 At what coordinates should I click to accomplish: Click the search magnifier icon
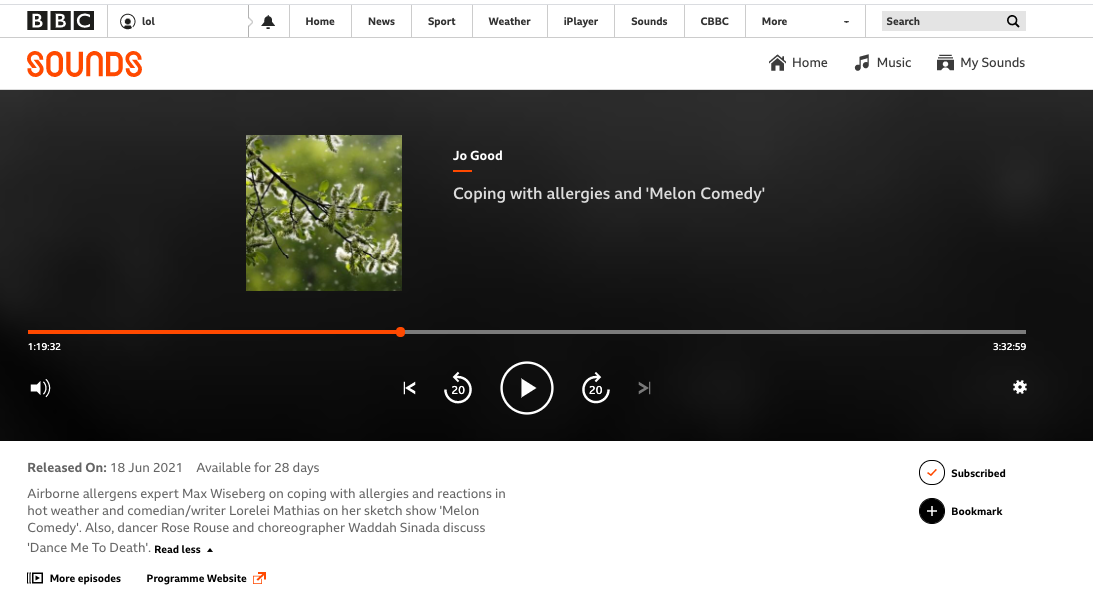click(x=1013, y=21)
